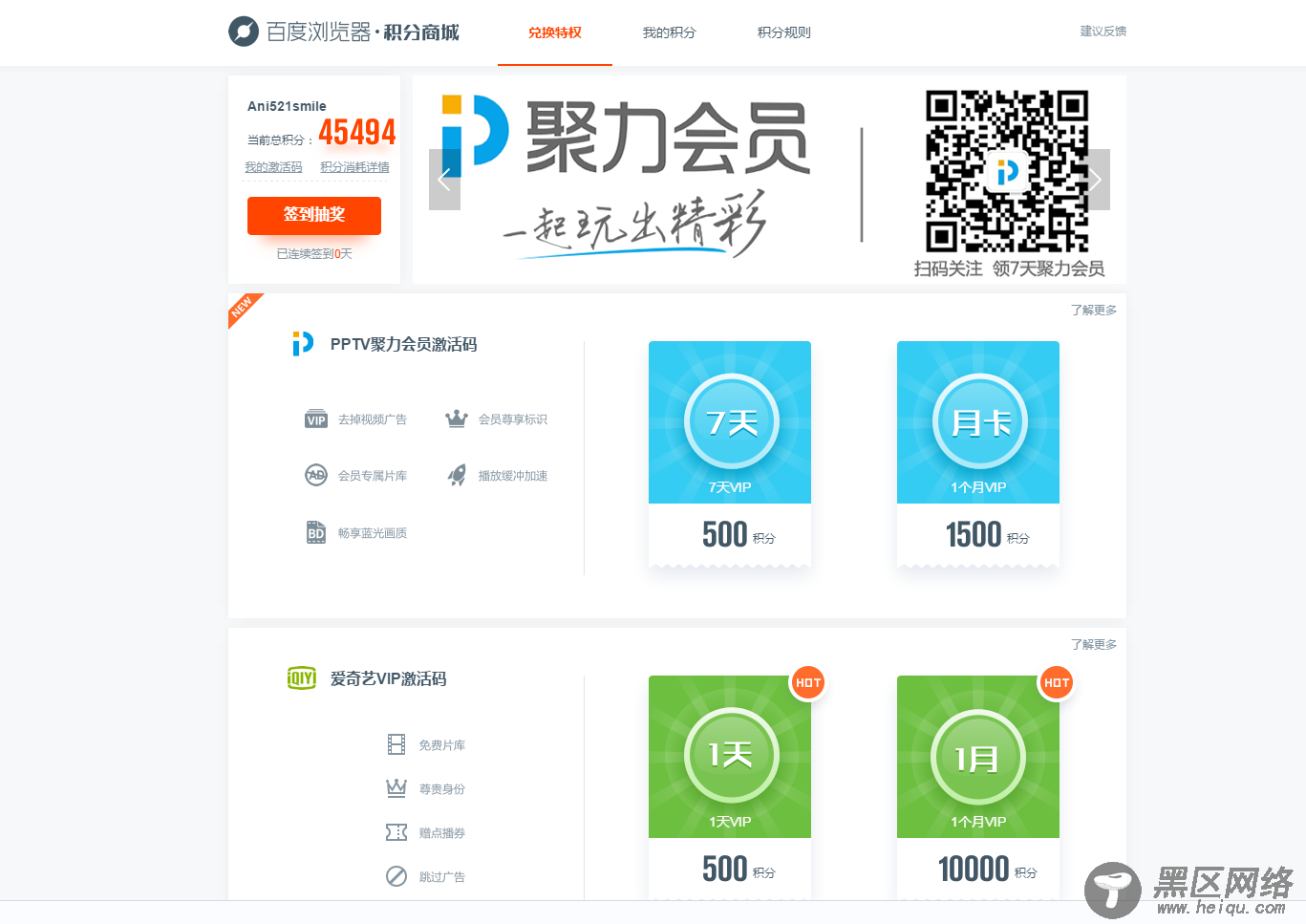The image size is (1306, 924).
Task: Click the 跳过广告 label
Action: (442, 877)
